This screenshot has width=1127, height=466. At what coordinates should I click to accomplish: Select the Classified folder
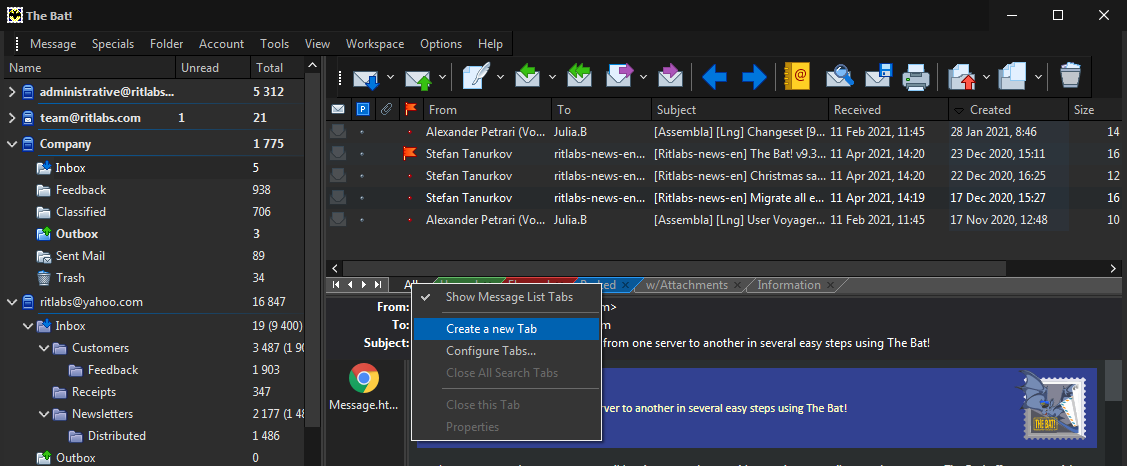click(80, 212)
